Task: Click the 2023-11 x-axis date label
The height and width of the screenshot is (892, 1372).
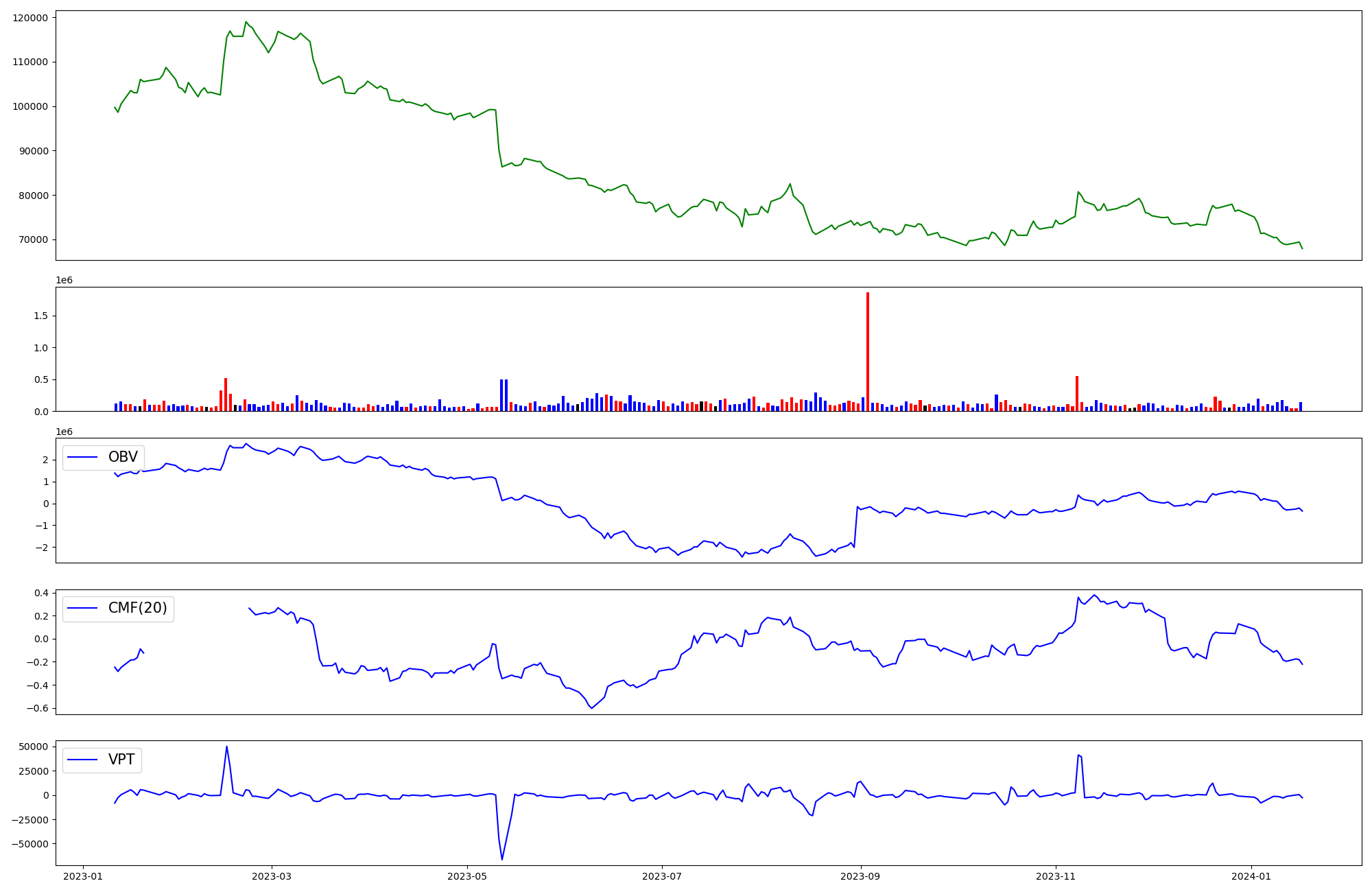Action: (x=1055, y=876)
